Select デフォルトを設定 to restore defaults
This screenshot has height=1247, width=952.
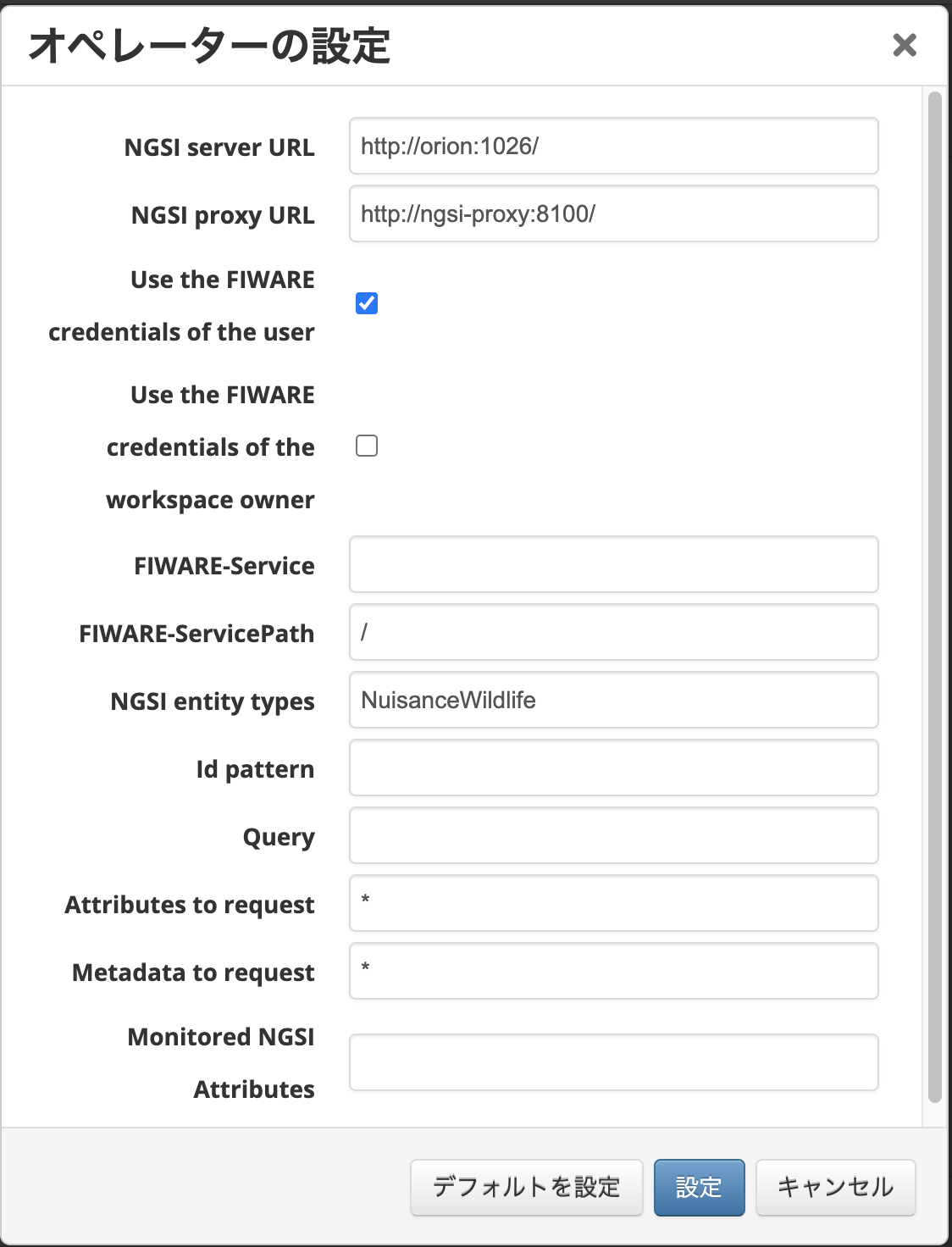pos(526,1188)
